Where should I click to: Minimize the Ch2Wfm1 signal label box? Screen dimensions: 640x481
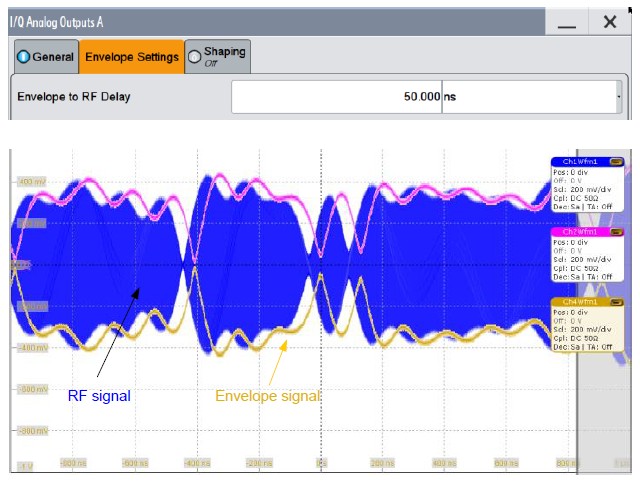point(617,232)
